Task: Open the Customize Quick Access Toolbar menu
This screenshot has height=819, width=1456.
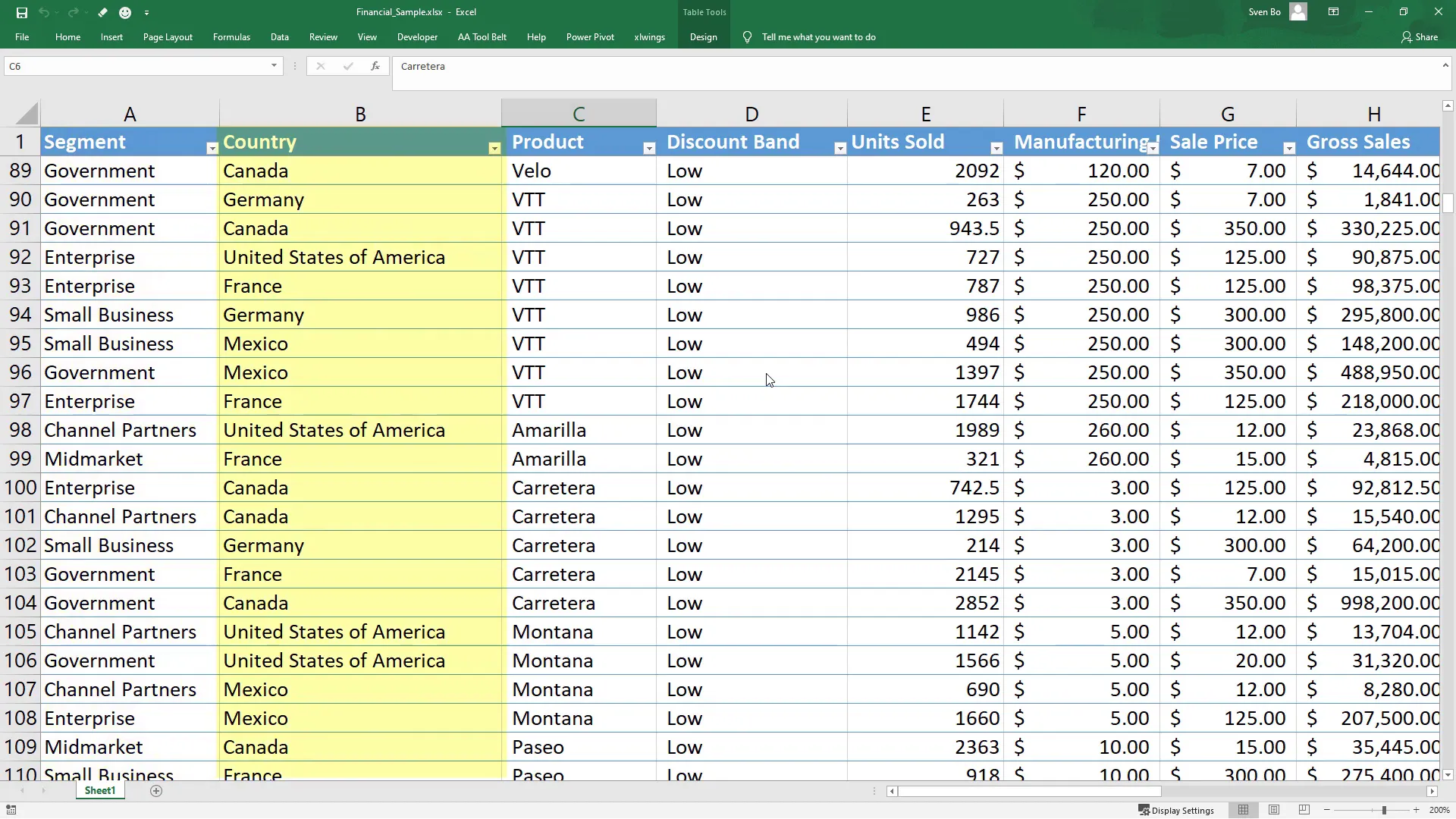Action: [147, 12]
